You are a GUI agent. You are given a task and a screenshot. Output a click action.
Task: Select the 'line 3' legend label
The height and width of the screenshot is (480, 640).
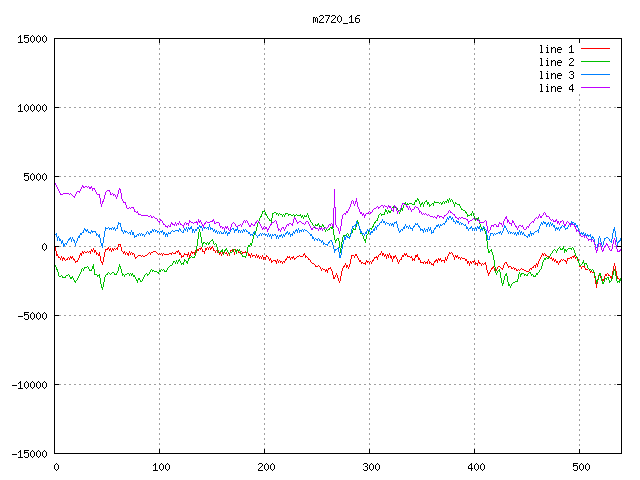tap(557, 75)
